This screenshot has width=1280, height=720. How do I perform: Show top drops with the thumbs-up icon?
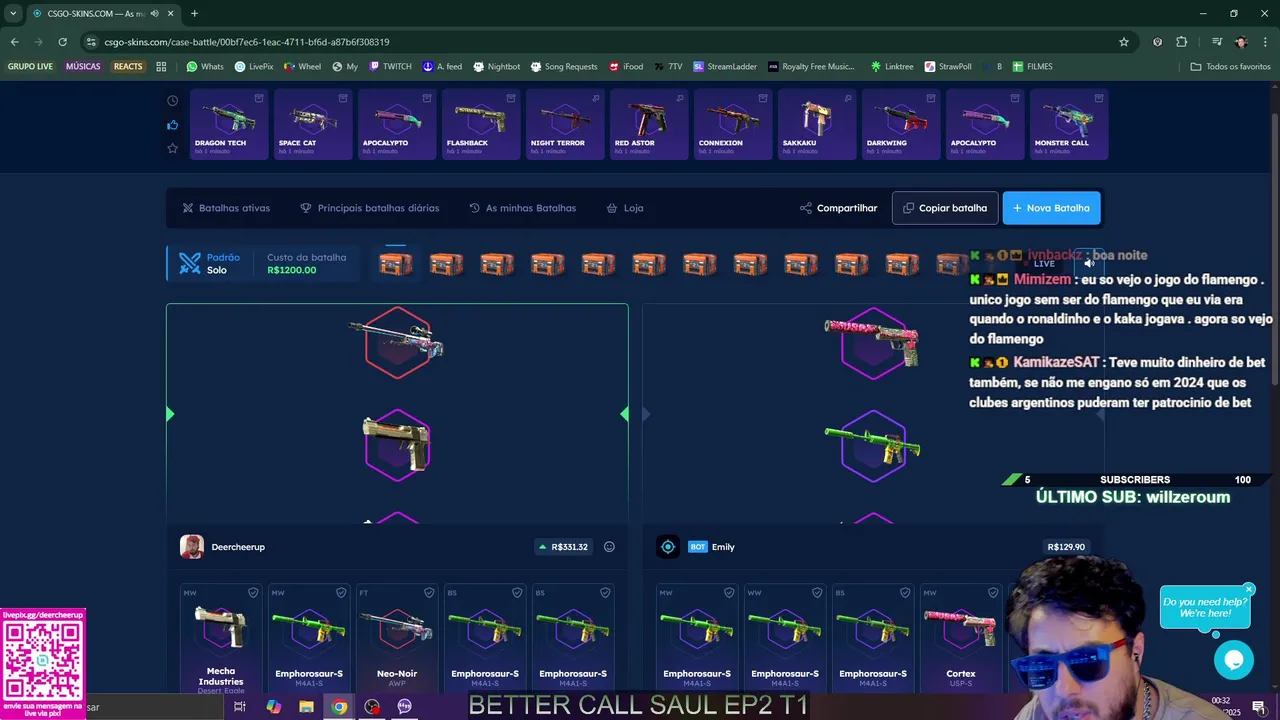point(173,125)
